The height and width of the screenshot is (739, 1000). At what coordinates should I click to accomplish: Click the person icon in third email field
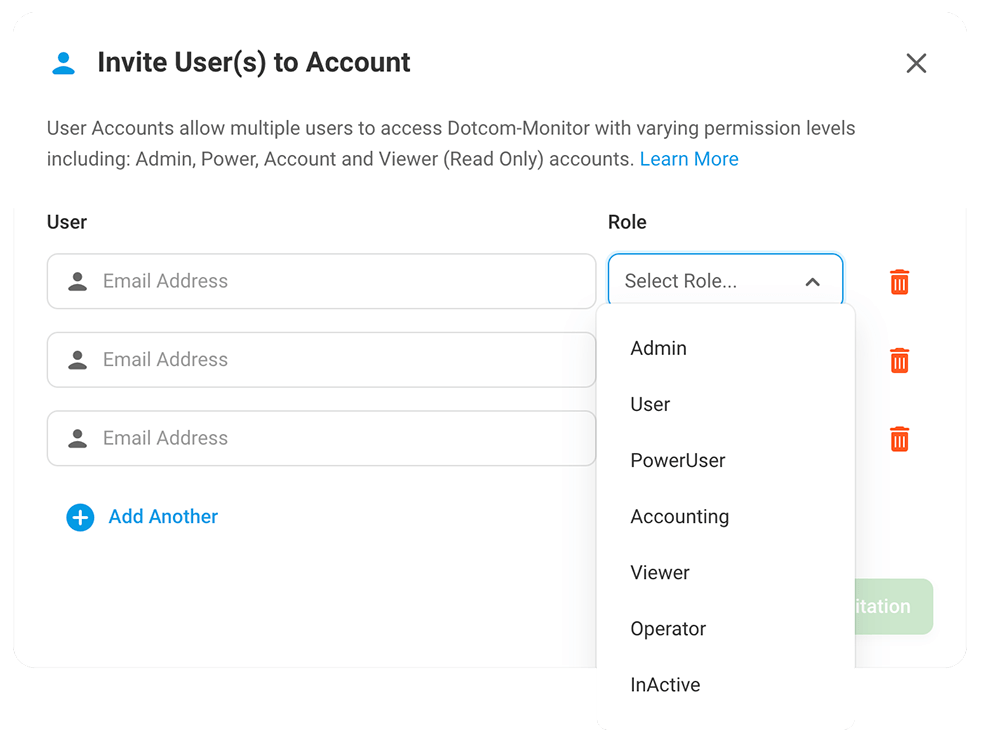pyautogui.click(x=78, y=438)
